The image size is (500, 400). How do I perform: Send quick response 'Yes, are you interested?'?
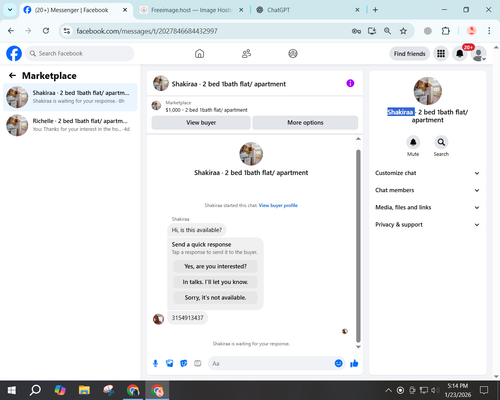[x=215, y=266]
